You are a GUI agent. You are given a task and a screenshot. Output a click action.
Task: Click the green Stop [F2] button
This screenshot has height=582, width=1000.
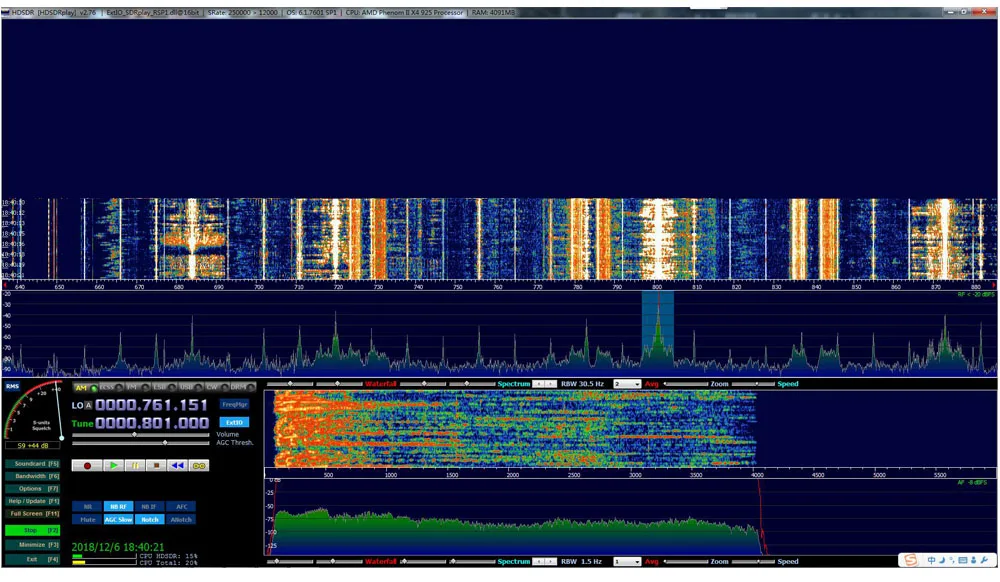click(33, 530)
